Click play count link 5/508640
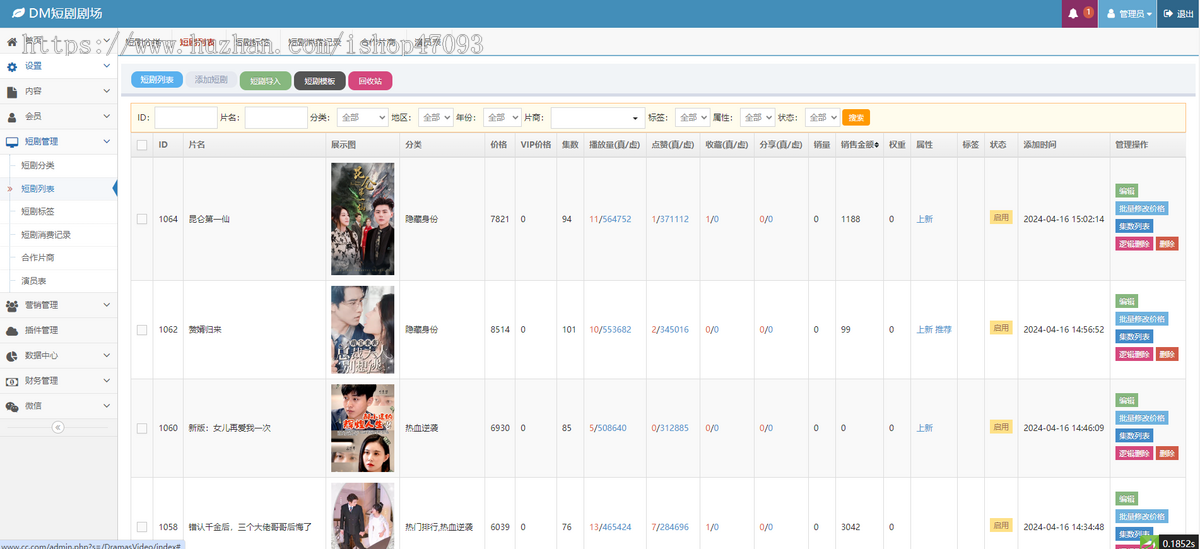Viewport: 1200px width, 549px height. pyautogui.click(x=608, y=428)
